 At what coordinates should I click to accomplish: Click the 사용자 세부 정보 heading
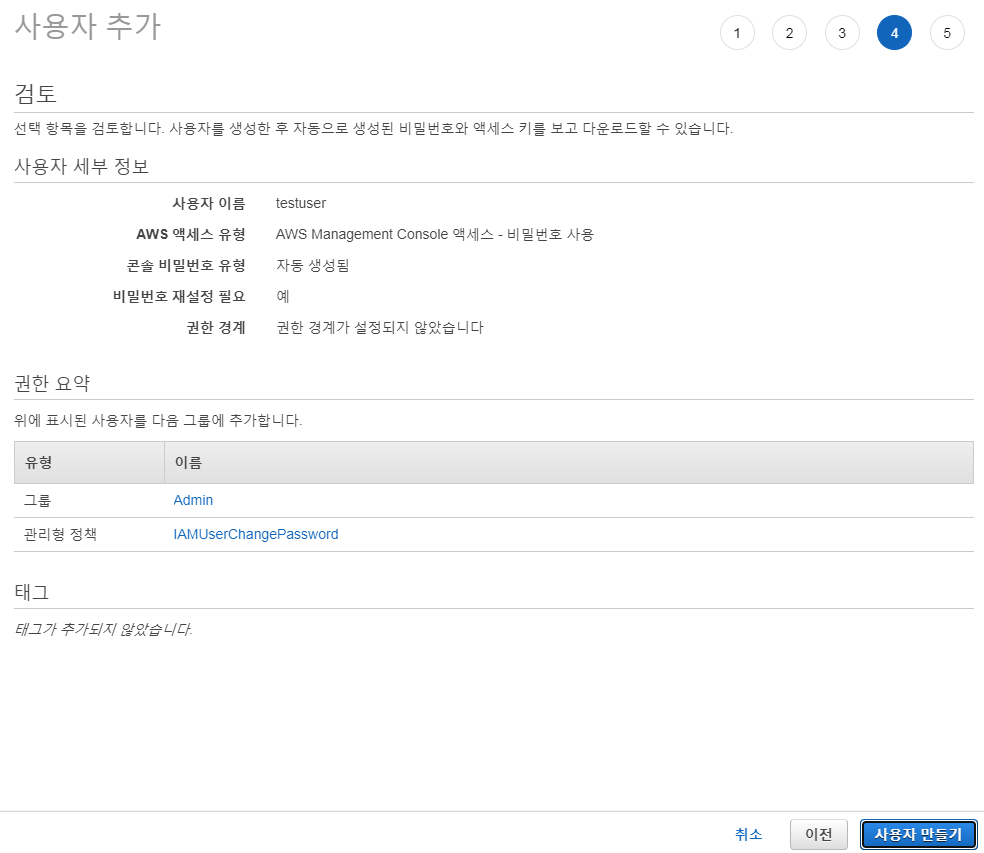coord(82,166)
